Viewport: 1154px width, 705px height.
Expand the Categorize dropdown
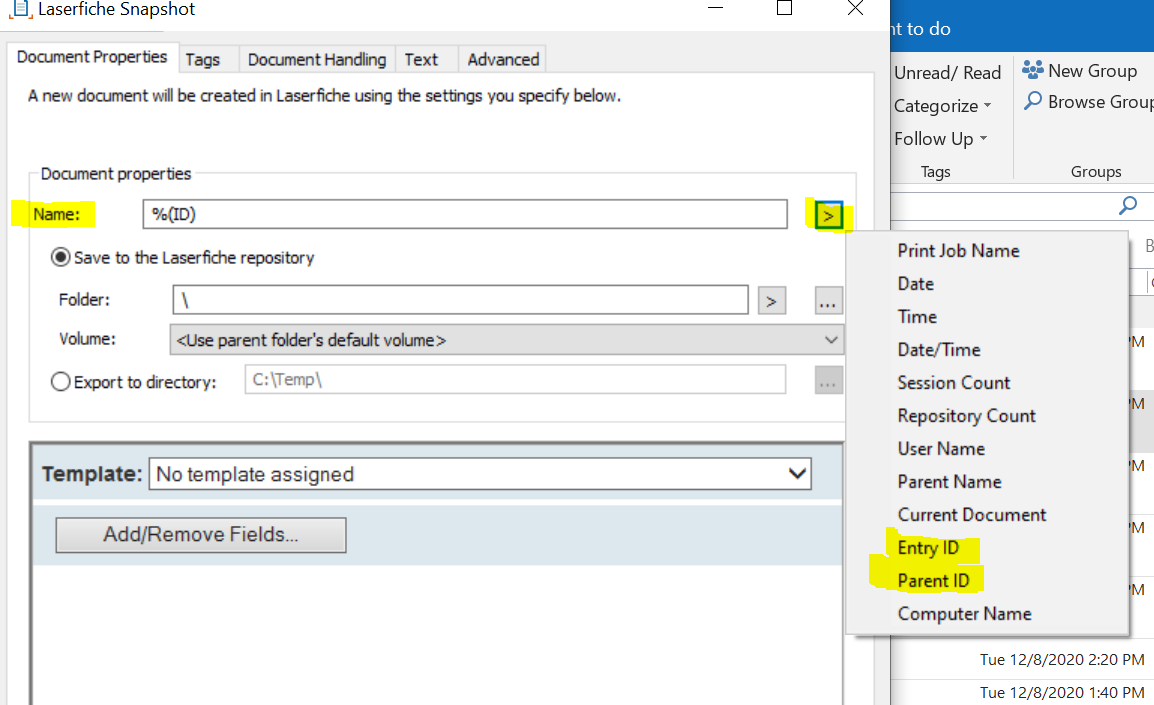tap(942, 106)
